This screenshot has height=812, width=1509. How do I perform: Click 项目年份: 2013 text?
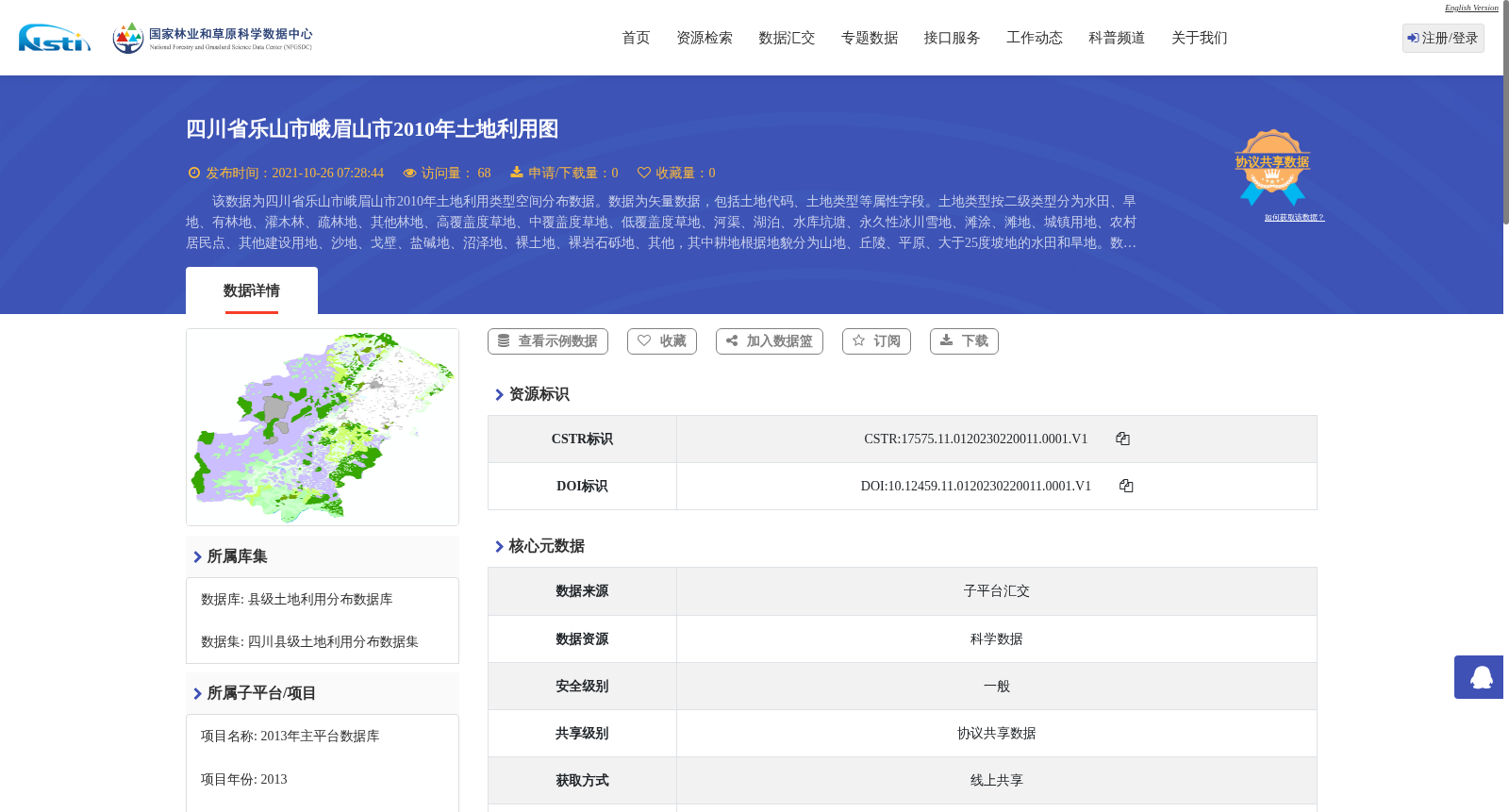pos(243,780)
